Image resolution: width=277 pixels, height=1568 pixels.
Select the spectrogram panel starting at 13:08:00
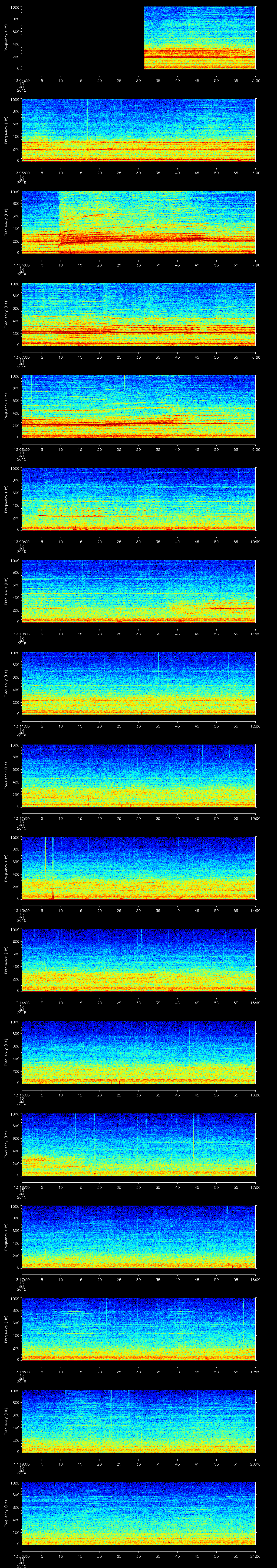click(x=139, y=407)
